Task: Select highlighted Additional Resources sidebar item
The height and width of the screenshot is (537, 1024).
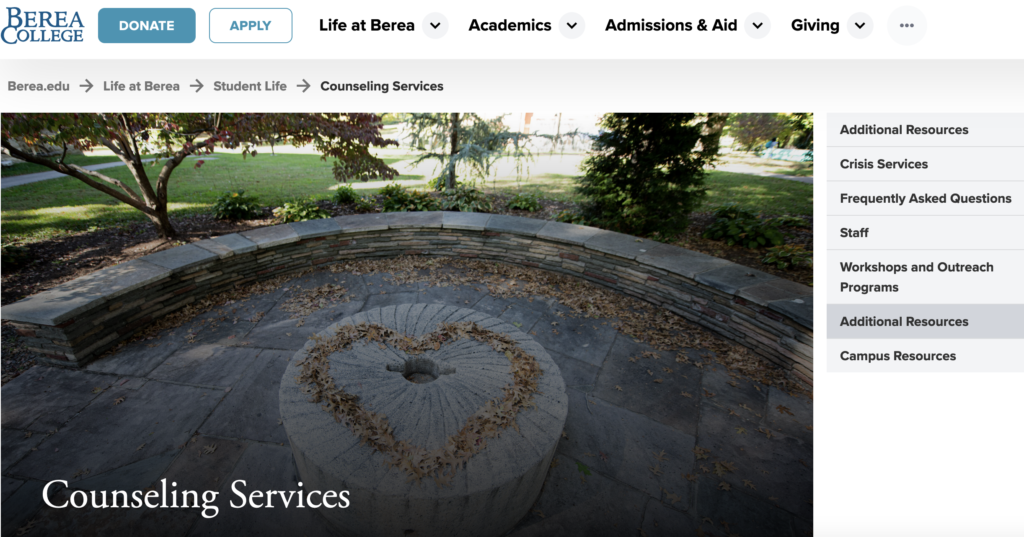Action: [925, 321]
